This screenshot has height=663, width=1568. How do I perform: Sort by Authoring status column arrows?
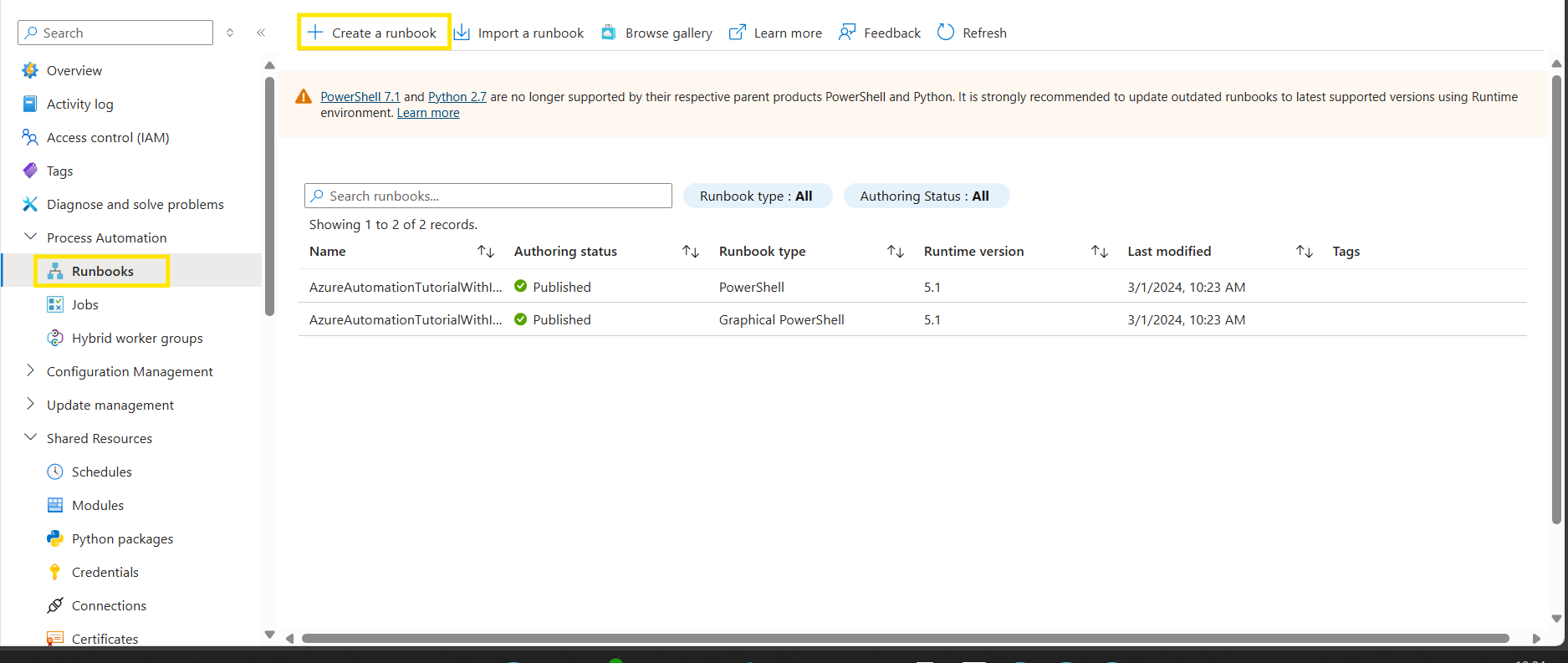pyautogui.click(x=691, y=252)
